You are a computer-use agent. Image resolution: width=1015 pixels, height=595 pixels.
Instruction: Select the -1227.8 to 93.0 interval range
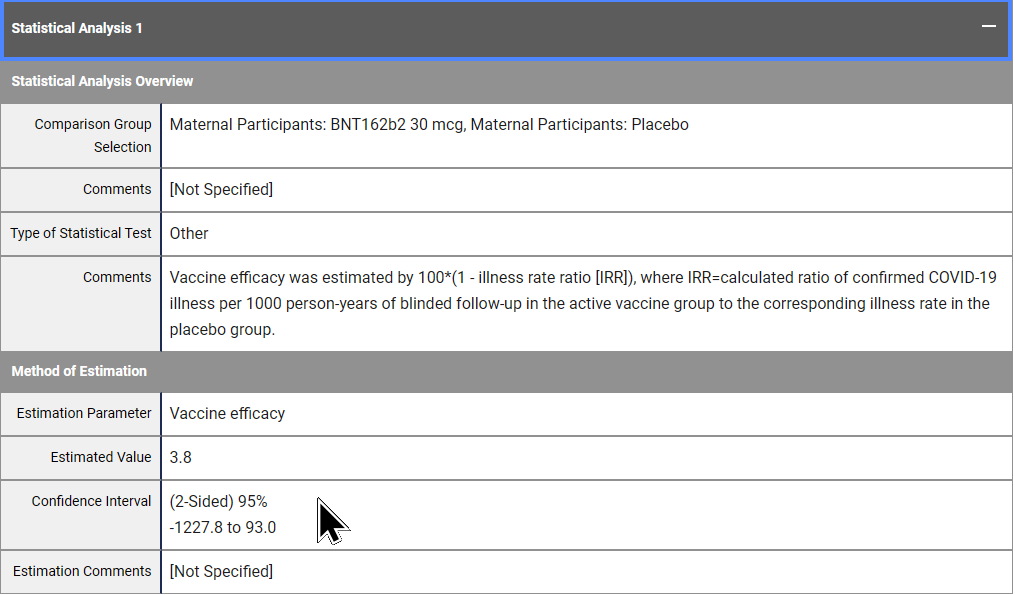coord(223,527)
